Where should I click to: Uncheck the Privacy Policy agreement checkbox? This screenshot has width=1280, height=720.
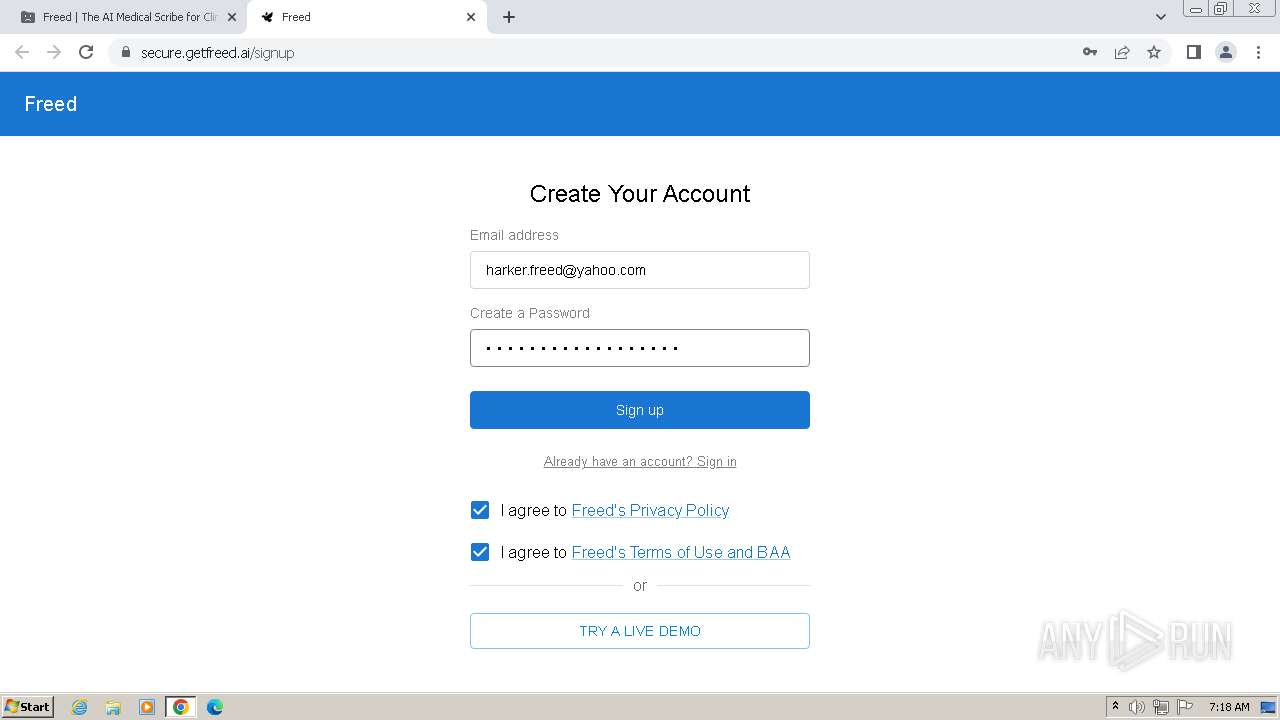click(480, 510)
